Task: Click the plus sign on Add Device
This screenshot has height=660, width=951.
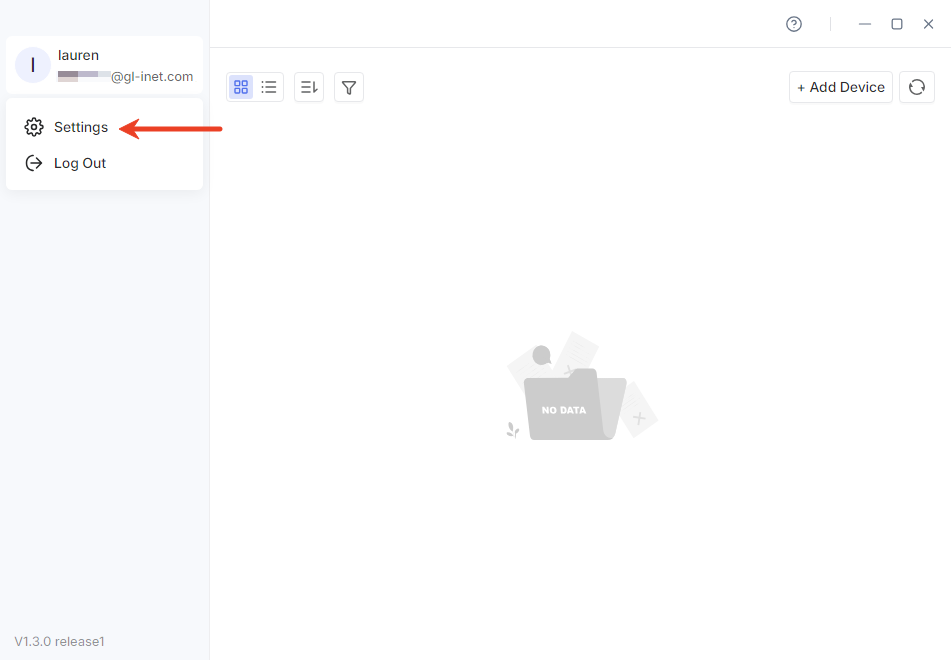Action: pos(801,88)
